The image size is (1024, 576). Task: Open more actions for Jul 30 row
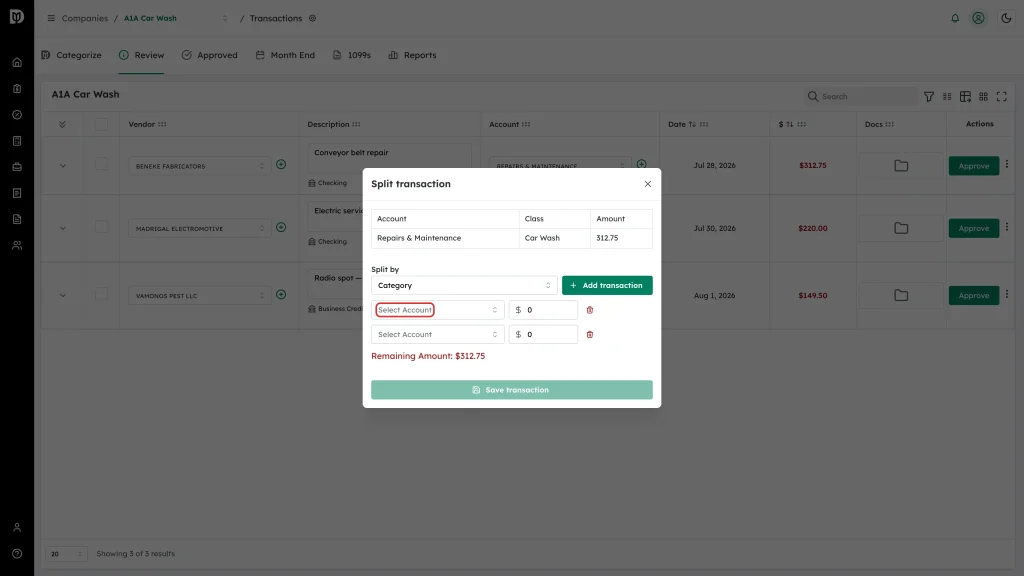point(1007,227)
